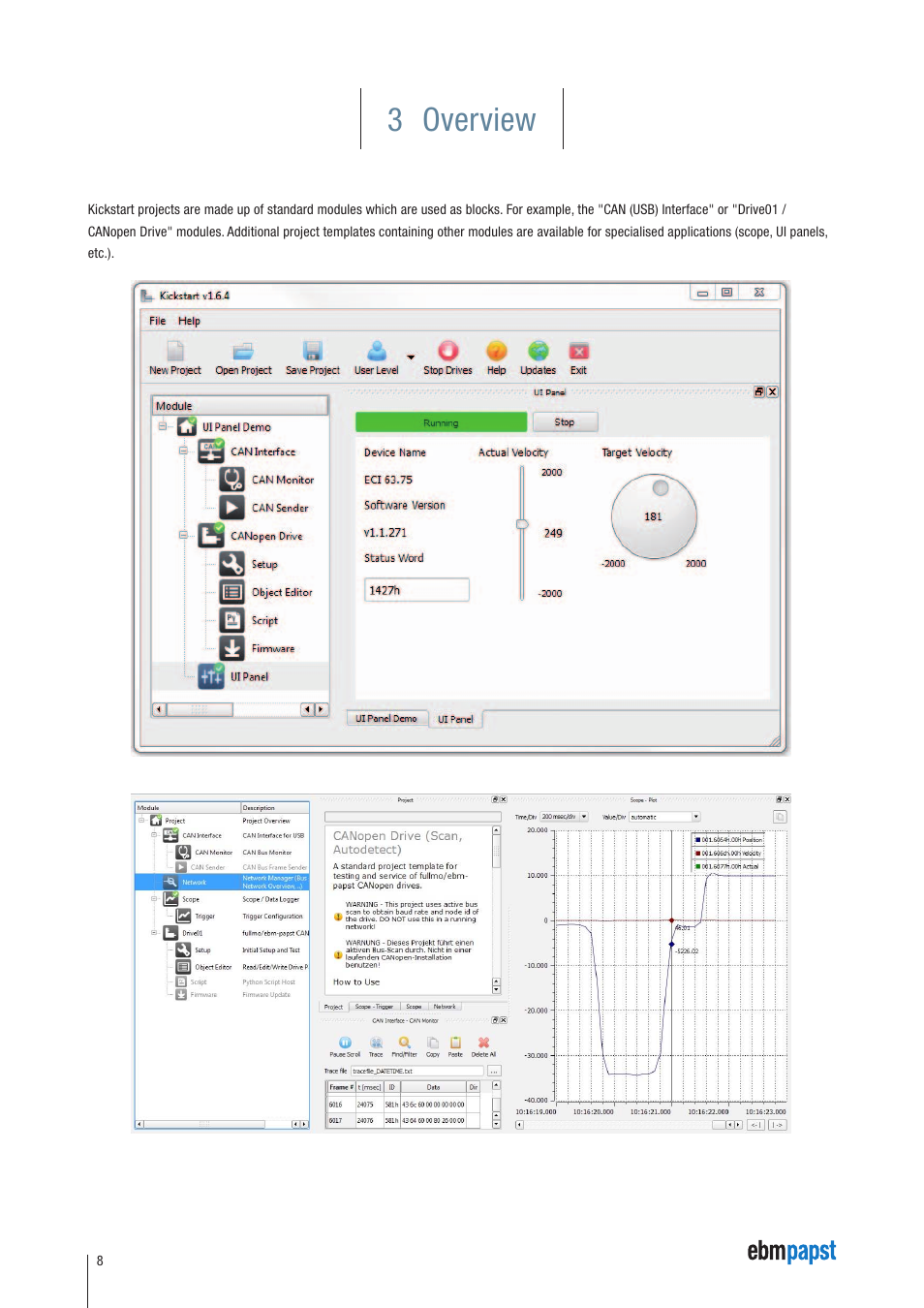Switch to the UI Panel Demo bottom tab
Image resolution: width=924 pixels, height=1308 pixels.
386,718
